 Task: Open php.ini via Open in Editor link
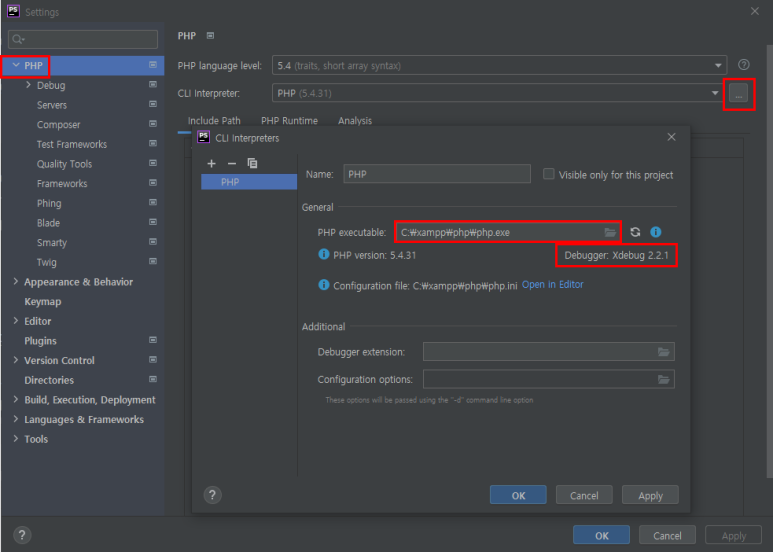point(553,284)
